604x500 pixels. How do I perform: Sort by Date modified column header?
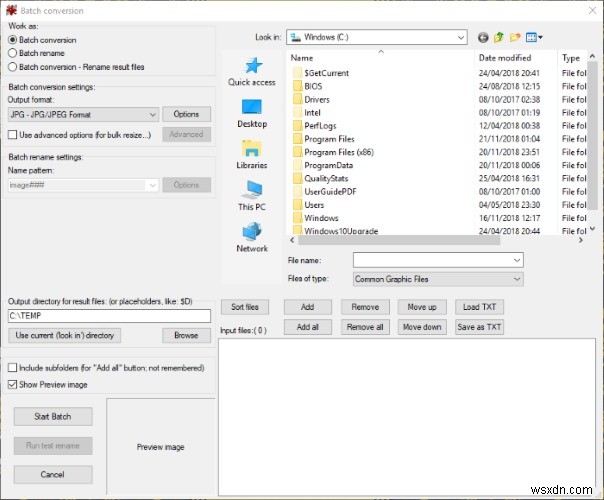point(505,58)
